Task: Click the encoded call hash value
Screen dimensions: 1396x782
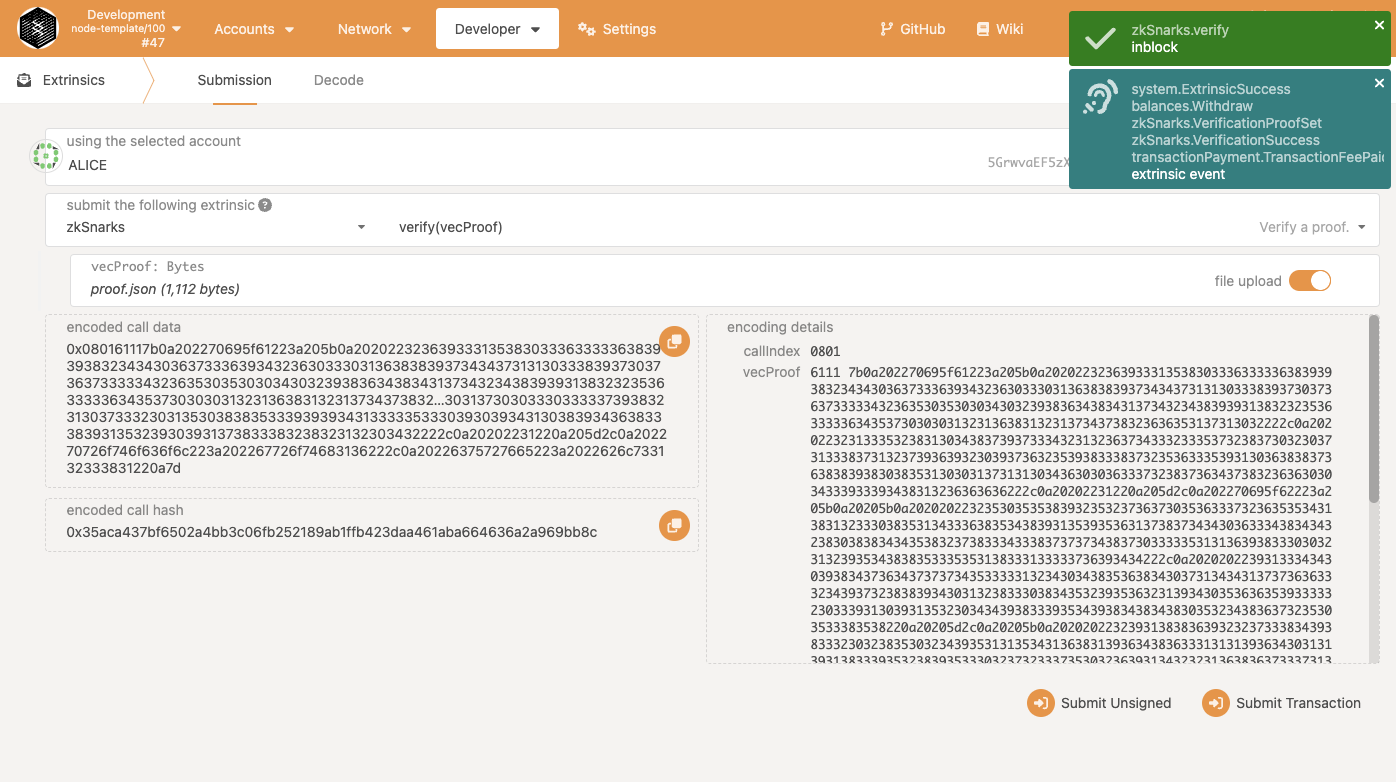Action: point(332,532)
